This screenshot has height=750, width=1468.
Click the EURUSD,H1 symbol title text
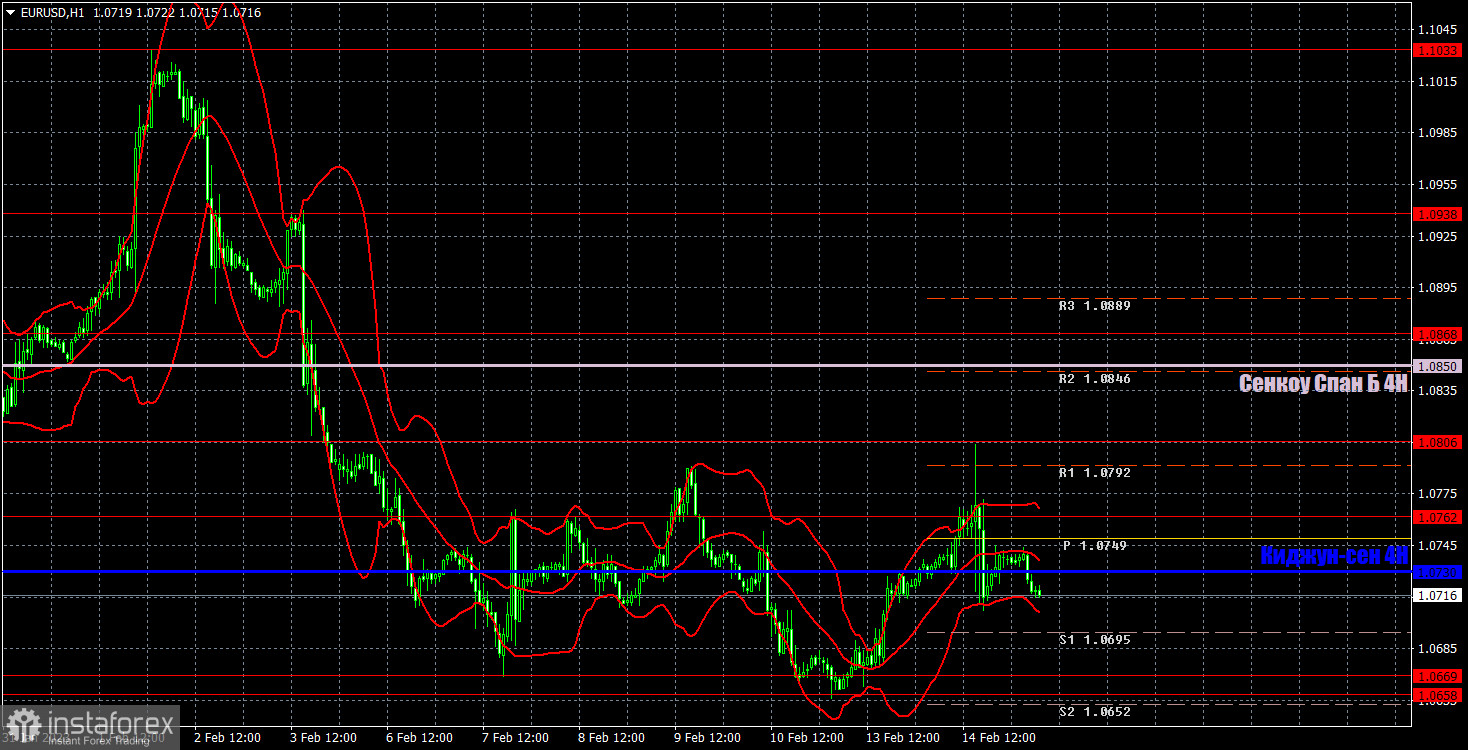pos(52,13)
